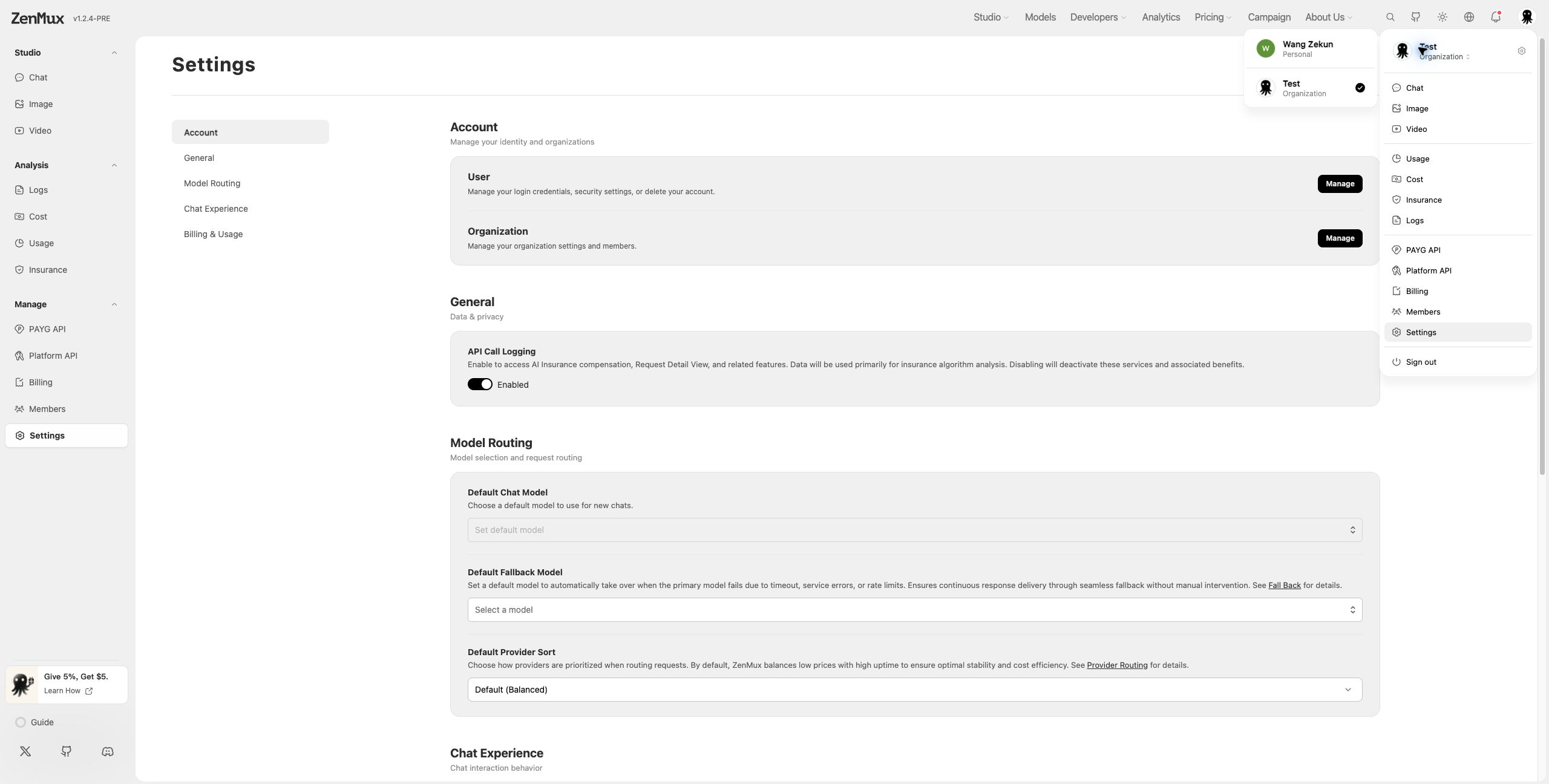Open the Discord icon in sidebar footer
The width and height of the screenshot is (1549, 784).
point(108,751)
